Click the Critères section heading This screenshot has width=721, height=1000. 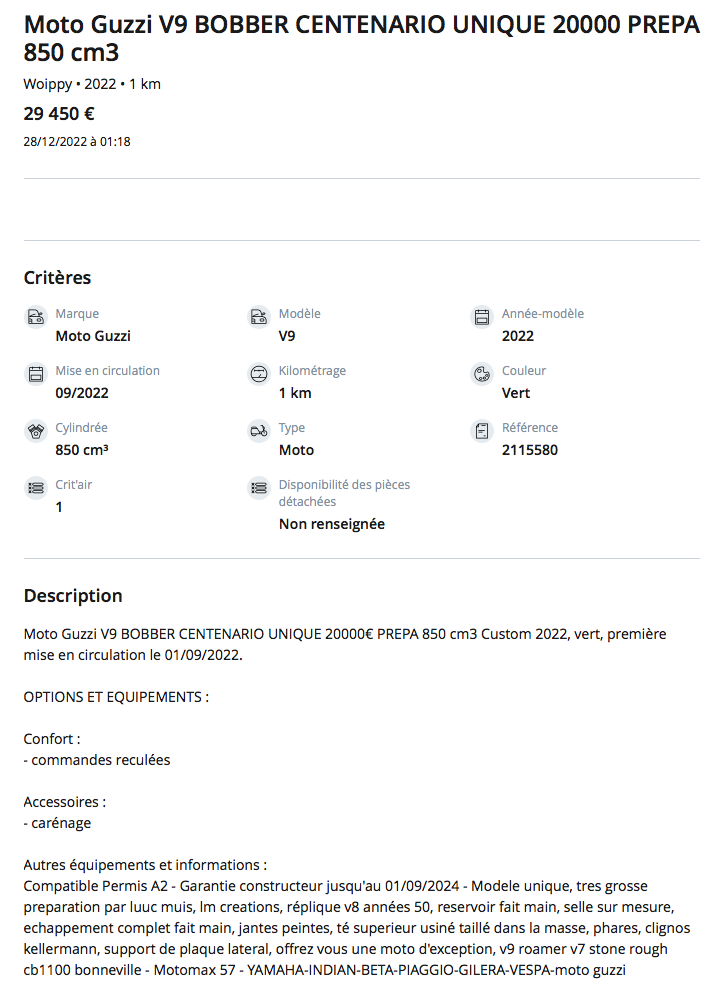[x=57, y=277]
